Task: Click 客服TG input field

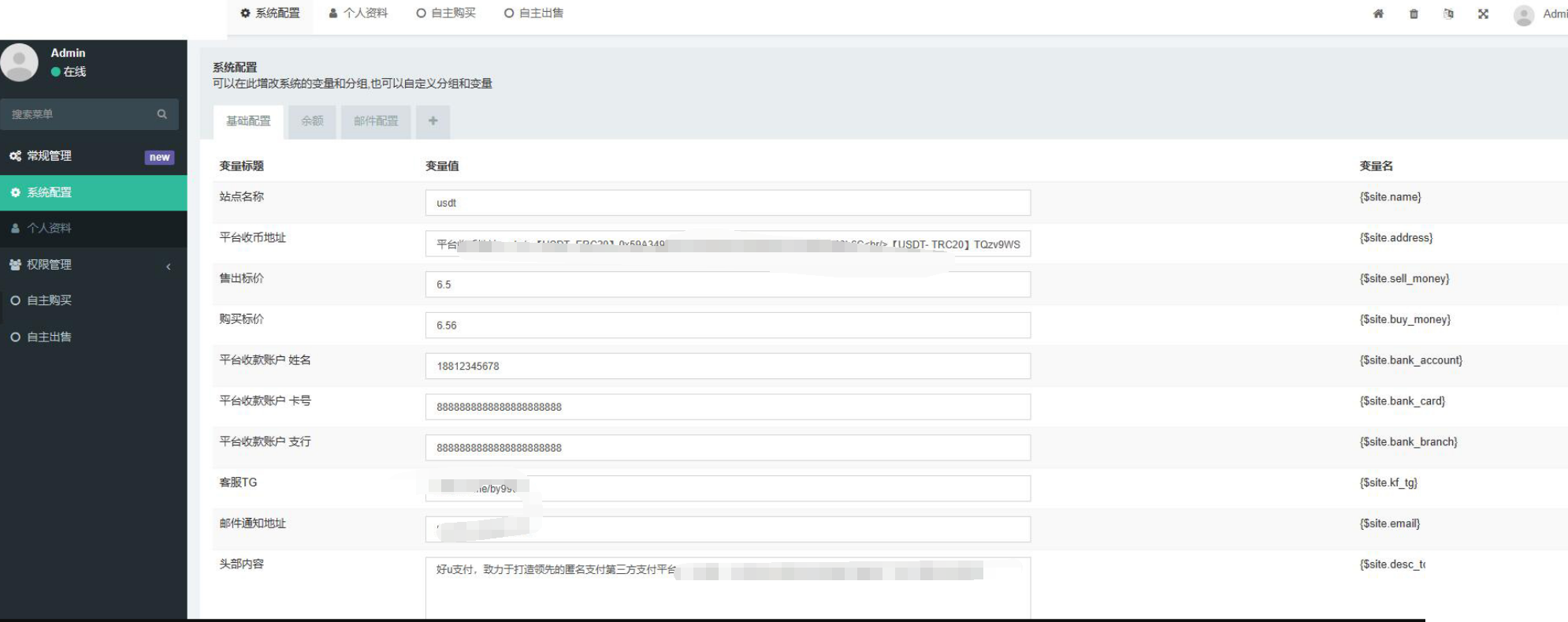Action: click(x=728, y=489)
